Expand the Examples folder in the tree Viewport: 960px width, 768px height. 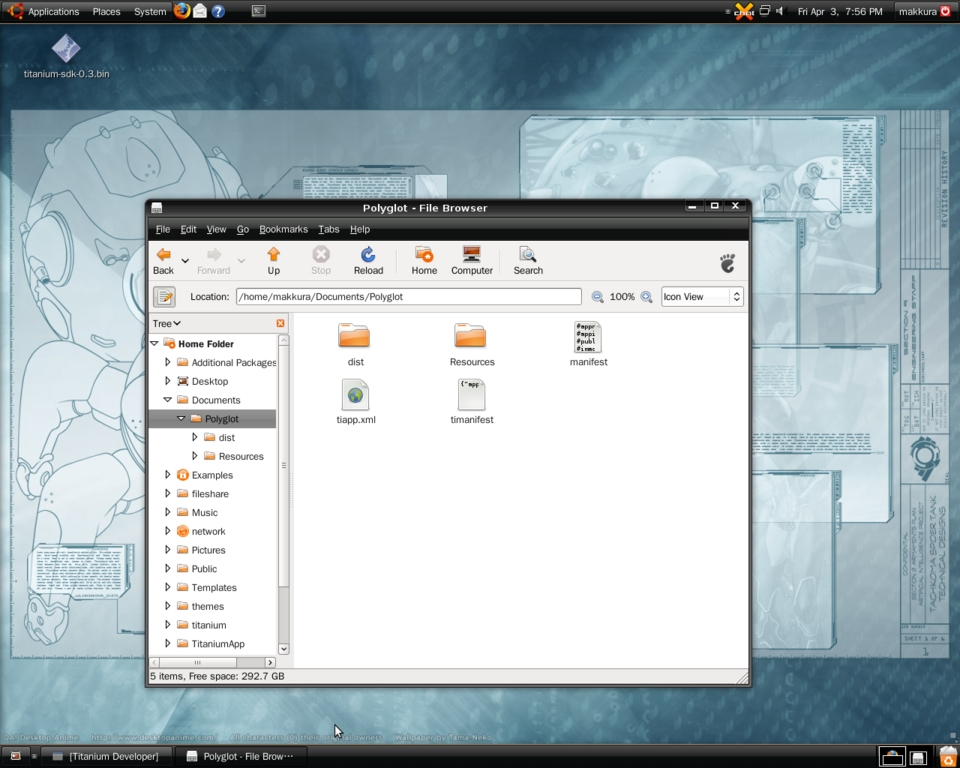click(x=168, y=475)
